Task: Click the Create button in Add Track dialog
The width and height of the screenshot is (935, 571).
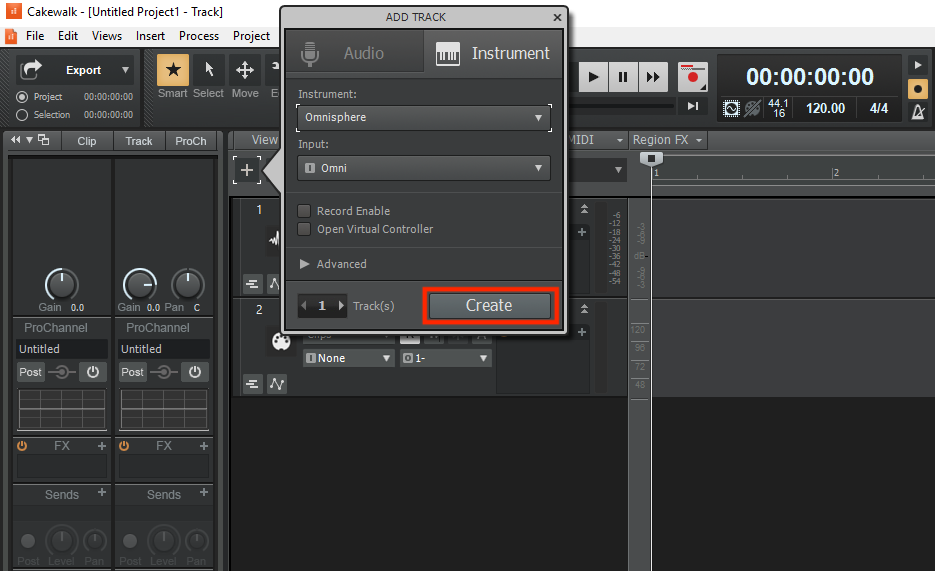Action: click(x=490, y=306)
